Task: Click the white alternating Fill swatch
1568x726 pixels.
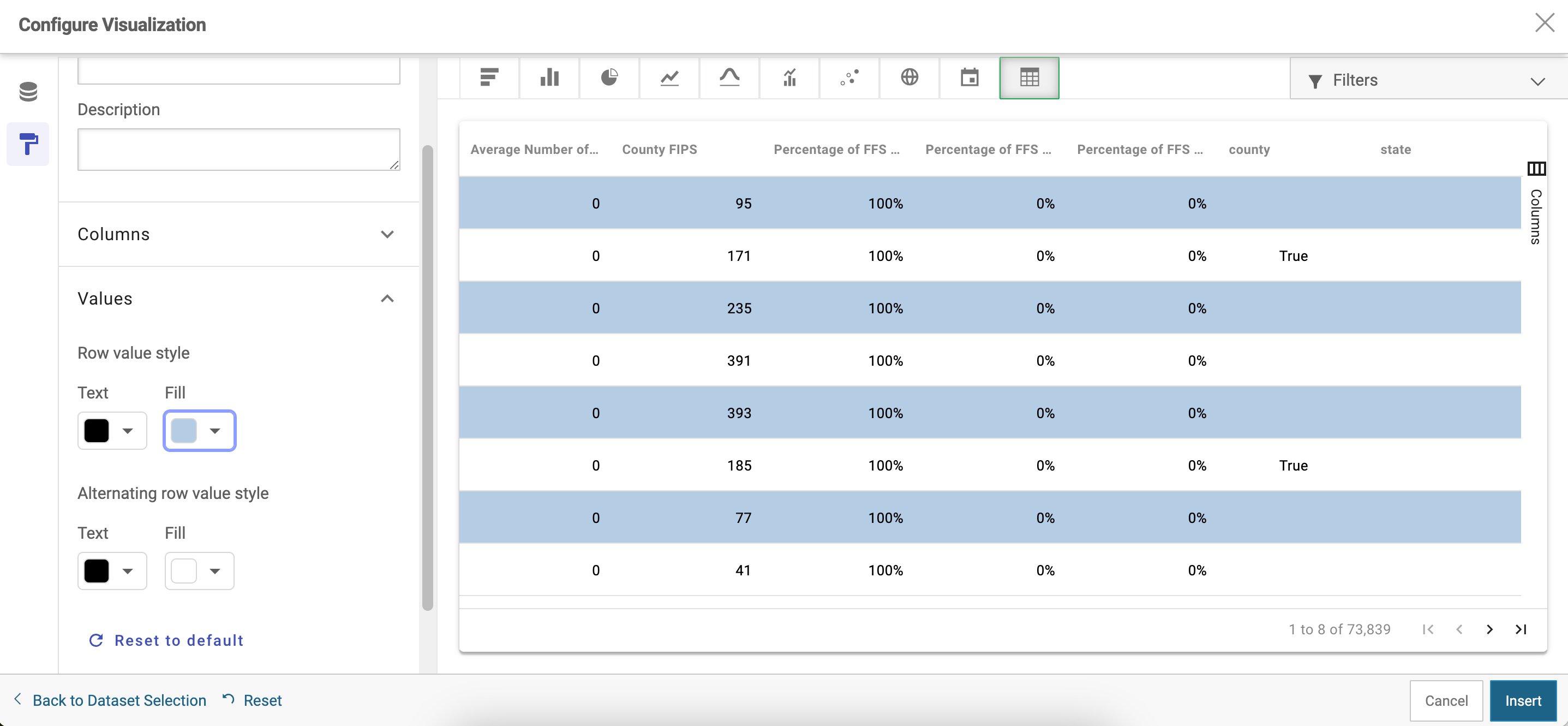Action: pos(184,570)
